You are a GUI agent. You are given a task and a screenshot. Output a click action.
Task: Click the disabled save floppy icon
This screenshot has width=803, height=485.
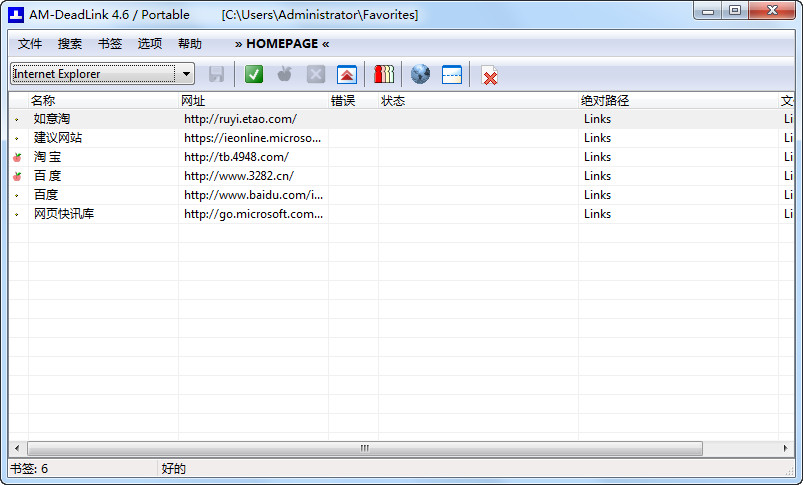[216, 74]
